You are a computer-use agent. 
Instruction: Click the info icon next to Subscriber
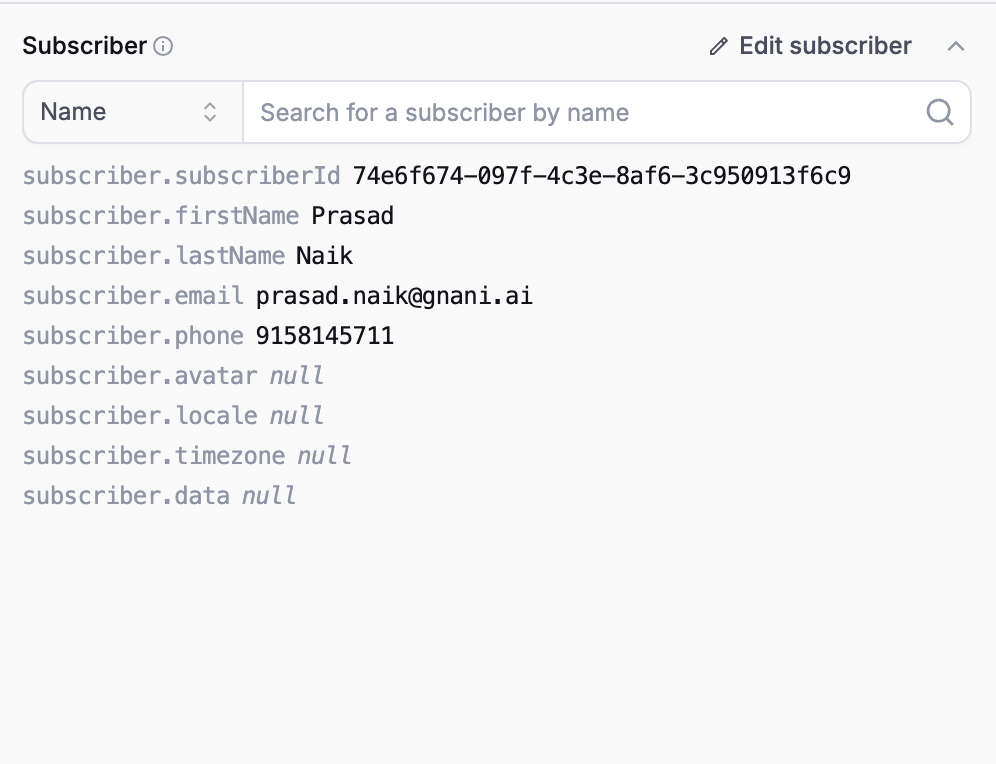pyautogui.click(x=163, y=46)
